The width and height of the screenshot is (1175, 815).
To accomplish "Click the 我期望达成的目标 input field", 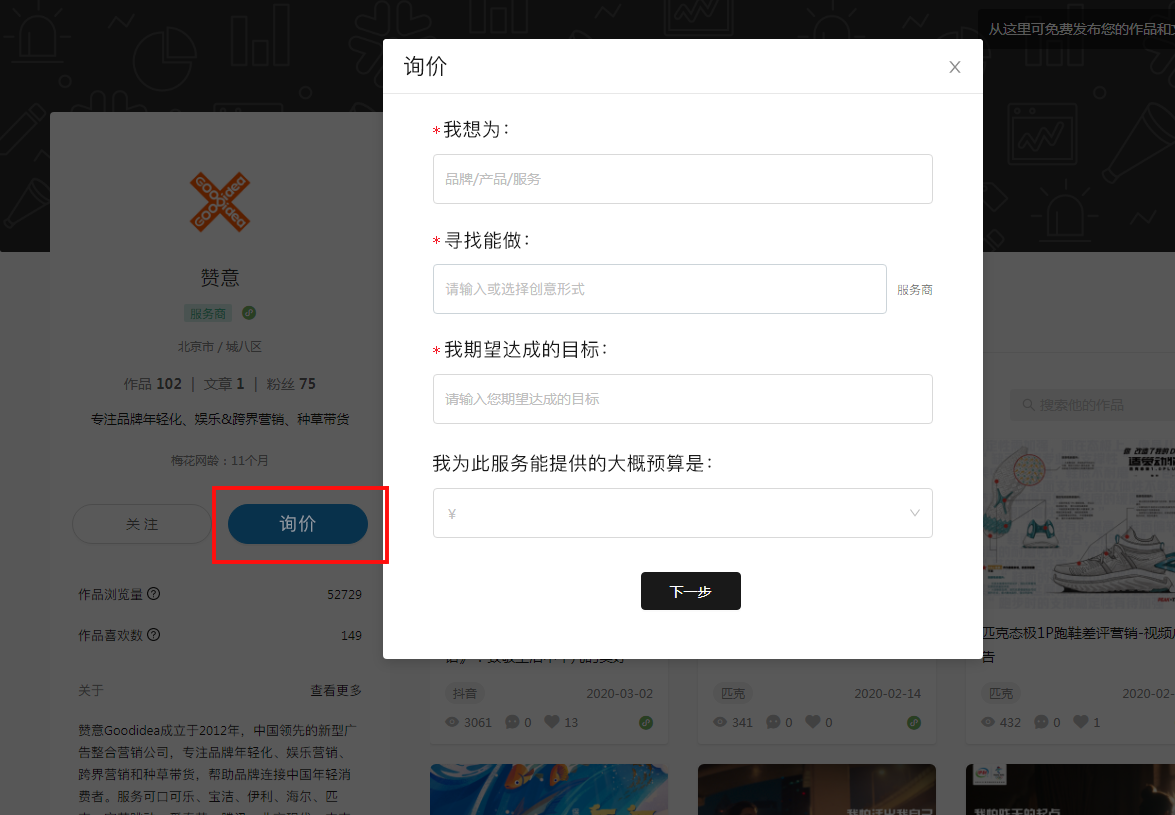I will 682,399.
